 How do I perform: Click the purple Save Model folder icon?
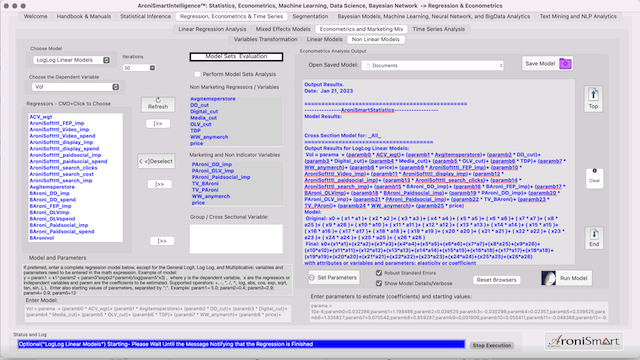tap(565, 64)
